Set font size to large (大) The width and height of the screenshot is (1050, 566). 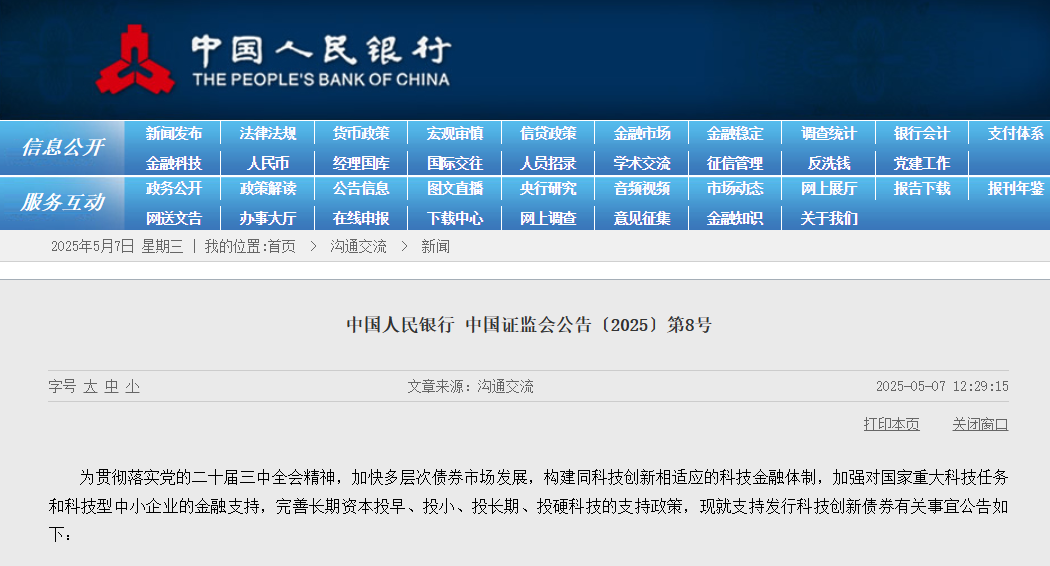point(90,386)
